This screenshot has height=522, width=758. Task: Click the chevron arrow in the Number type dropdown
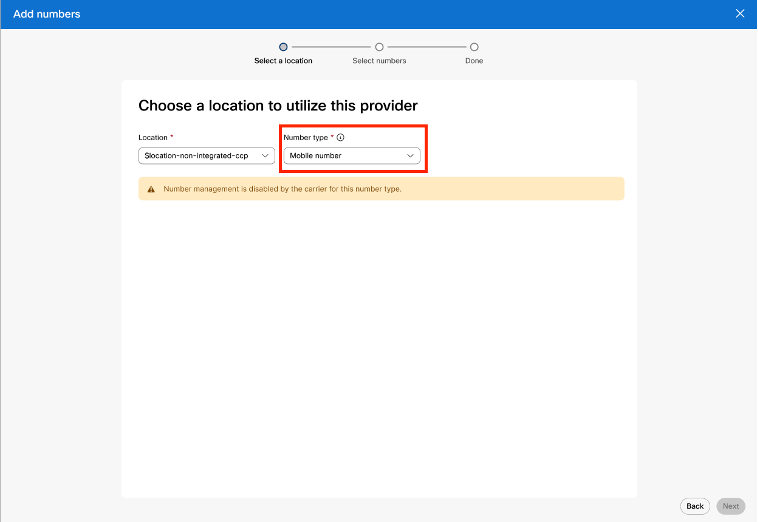(410, 156)
